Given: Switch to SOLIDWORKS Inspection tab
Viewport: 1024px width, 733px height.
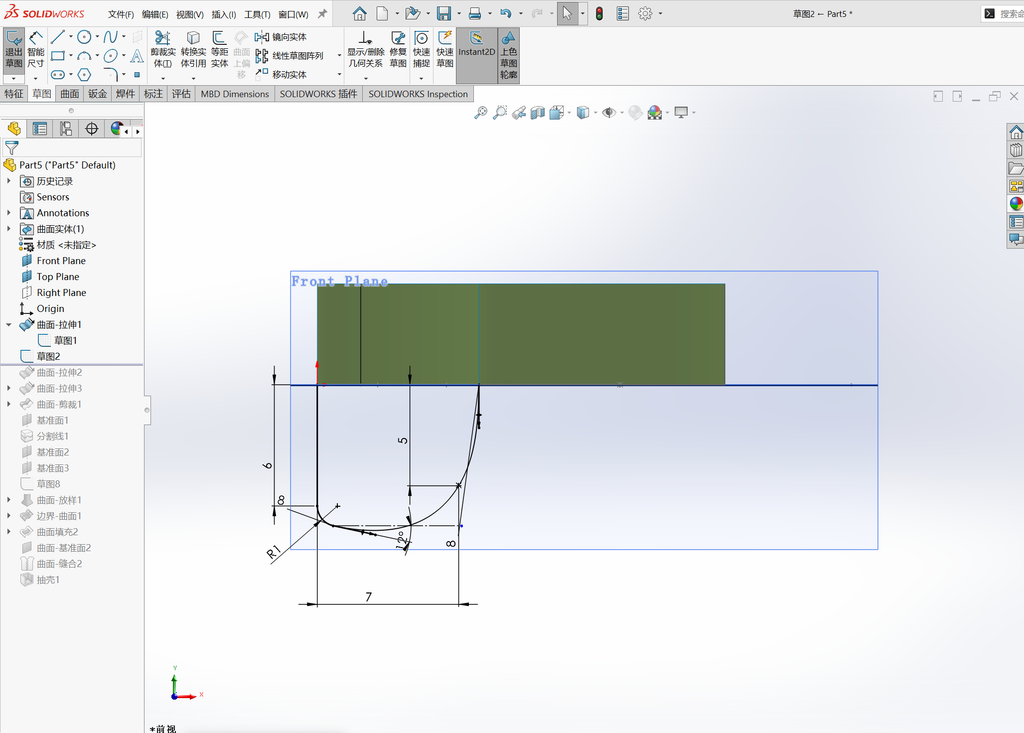Looking at the screenshot, I should tap(418, 94).
